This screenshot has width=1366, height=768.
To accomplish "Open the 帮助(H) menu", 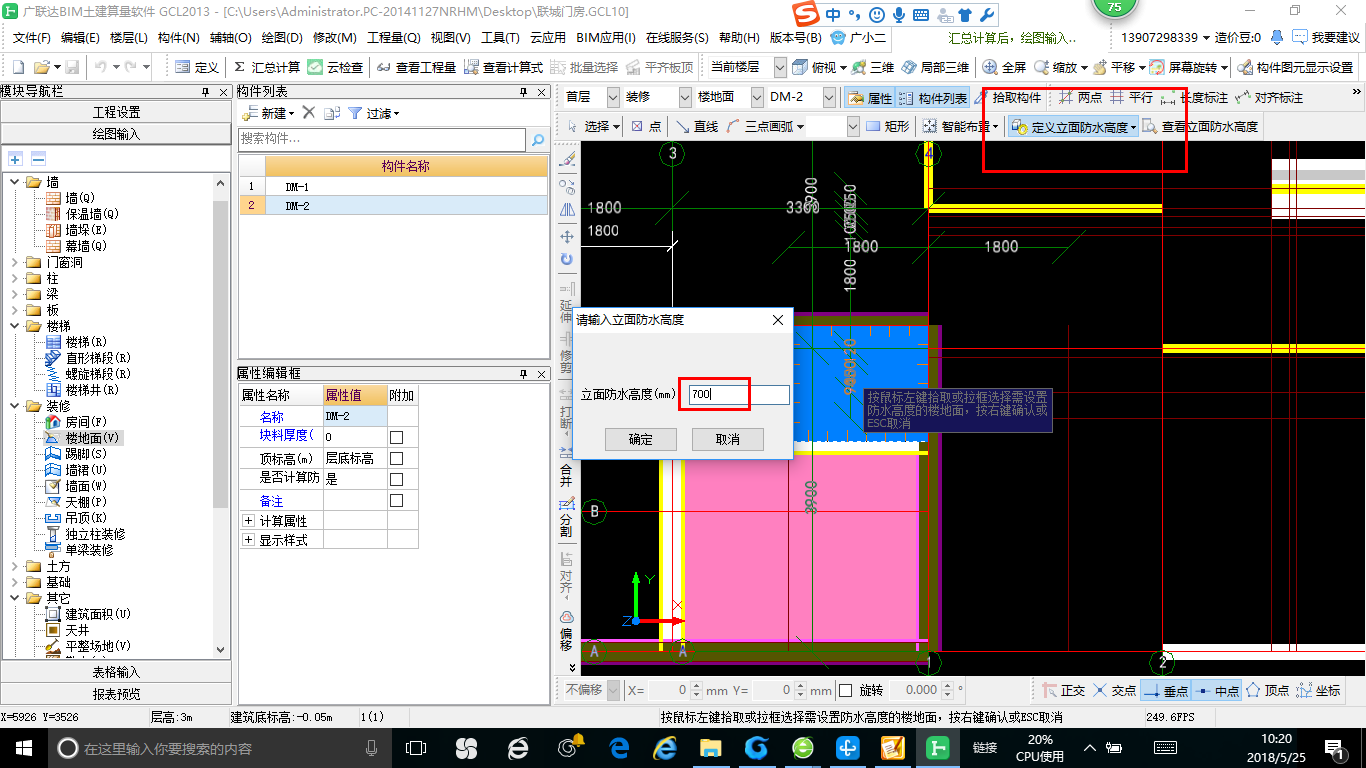I will point(739,38).
